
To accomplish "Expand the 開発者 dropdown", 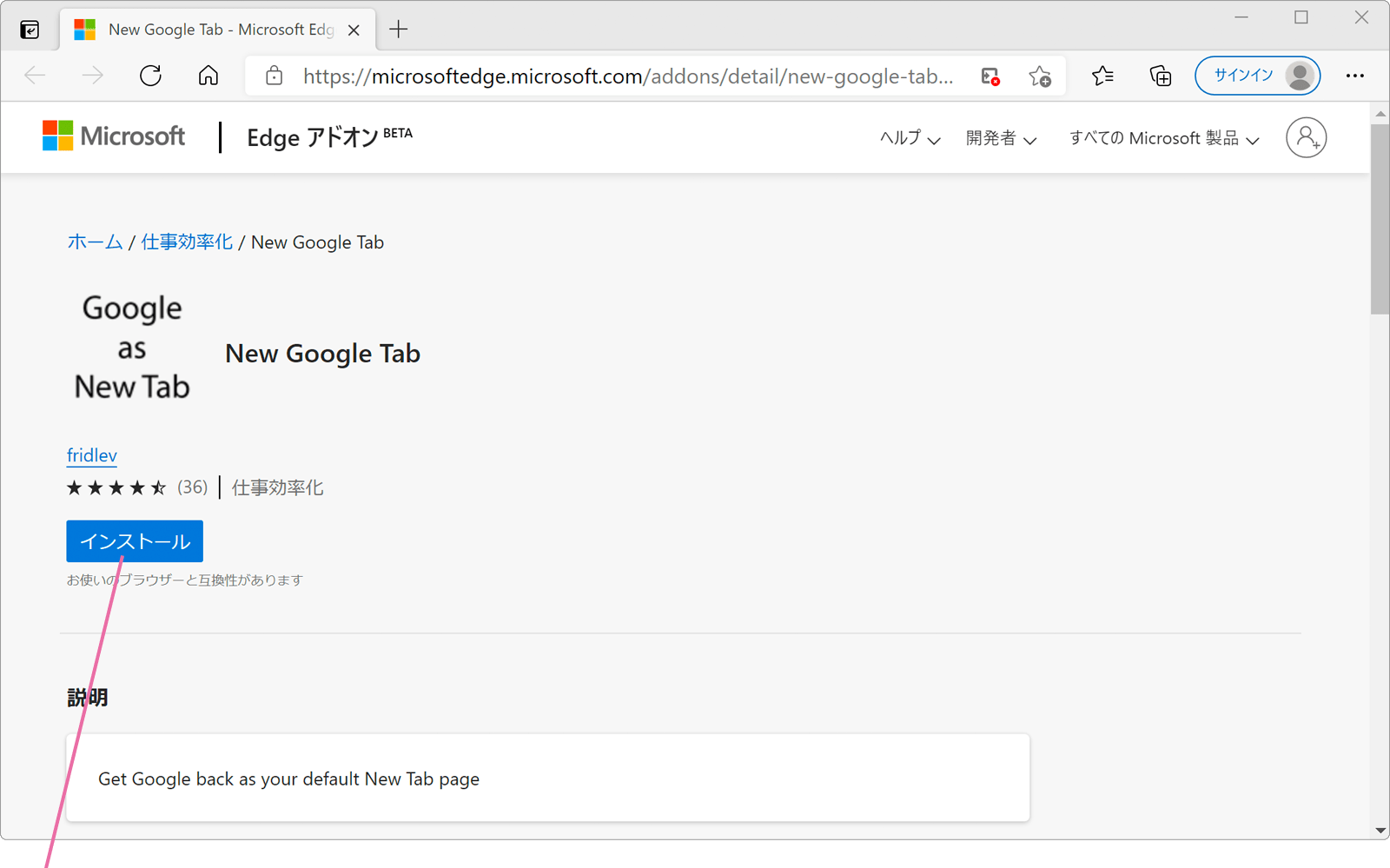I will 1002,138.
